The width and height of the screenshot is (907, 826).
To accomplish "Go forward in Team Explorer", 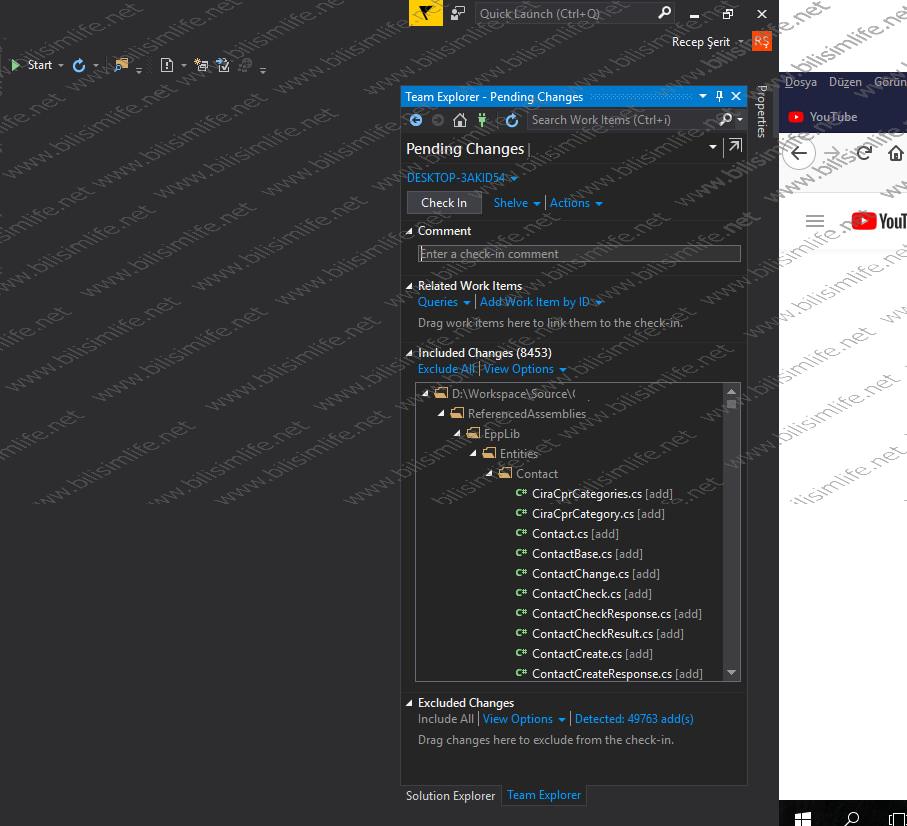I will tap(438, 120).
